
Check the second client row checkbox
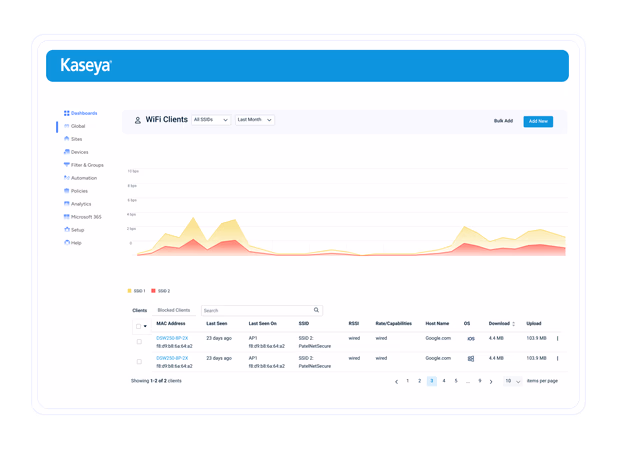point(139,361)
